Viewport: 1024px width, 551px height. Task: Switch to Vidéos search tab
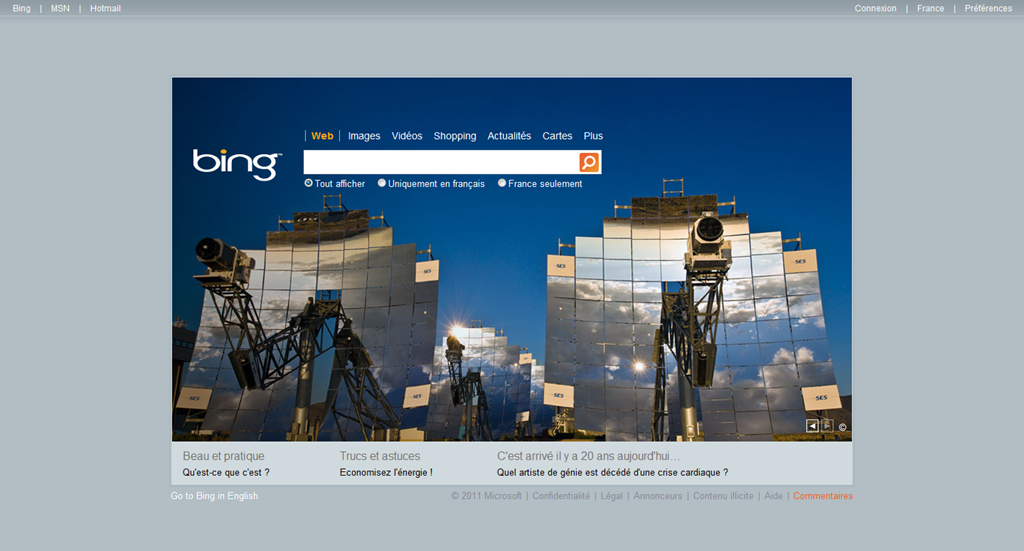click(x=407, y=136)
